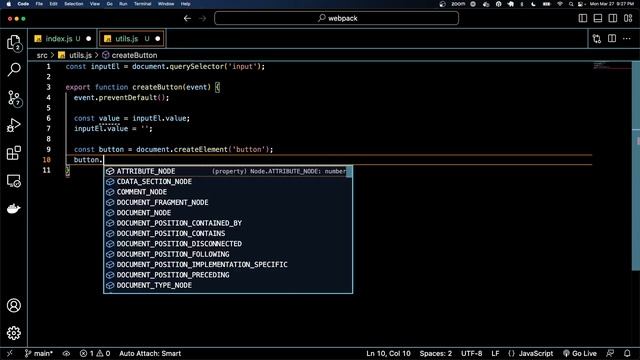640x360 pixels.
Task: Open the Search view in the activity bar
Action: click(x=14, y=70)
